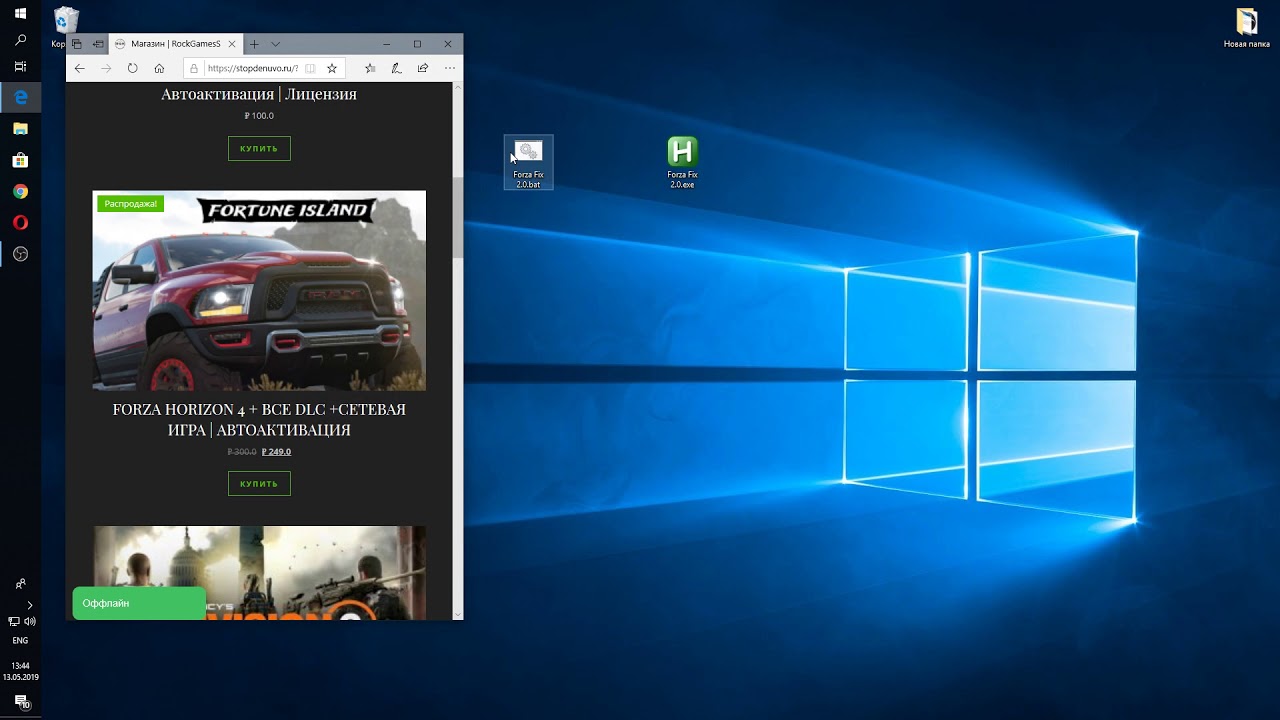This screenshot has height=720, width=1280.
Task: Share this page from Edge toolbar
Action: click(x=423, y=68)
